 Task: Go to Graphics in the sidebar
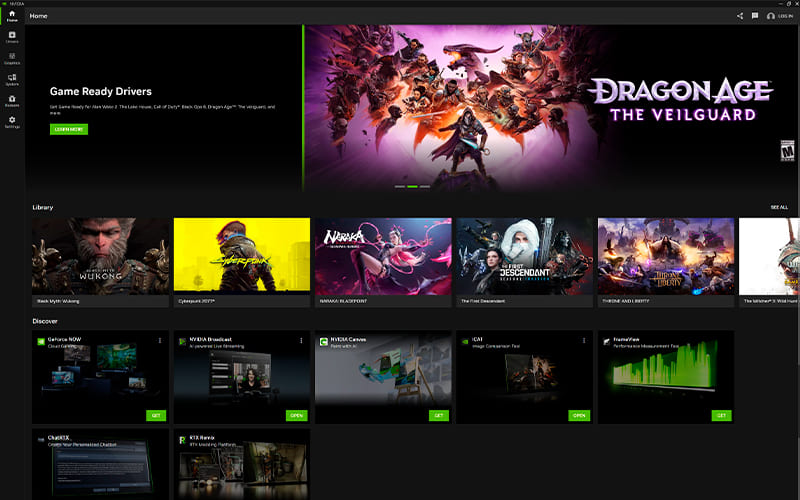pos(12,58)
